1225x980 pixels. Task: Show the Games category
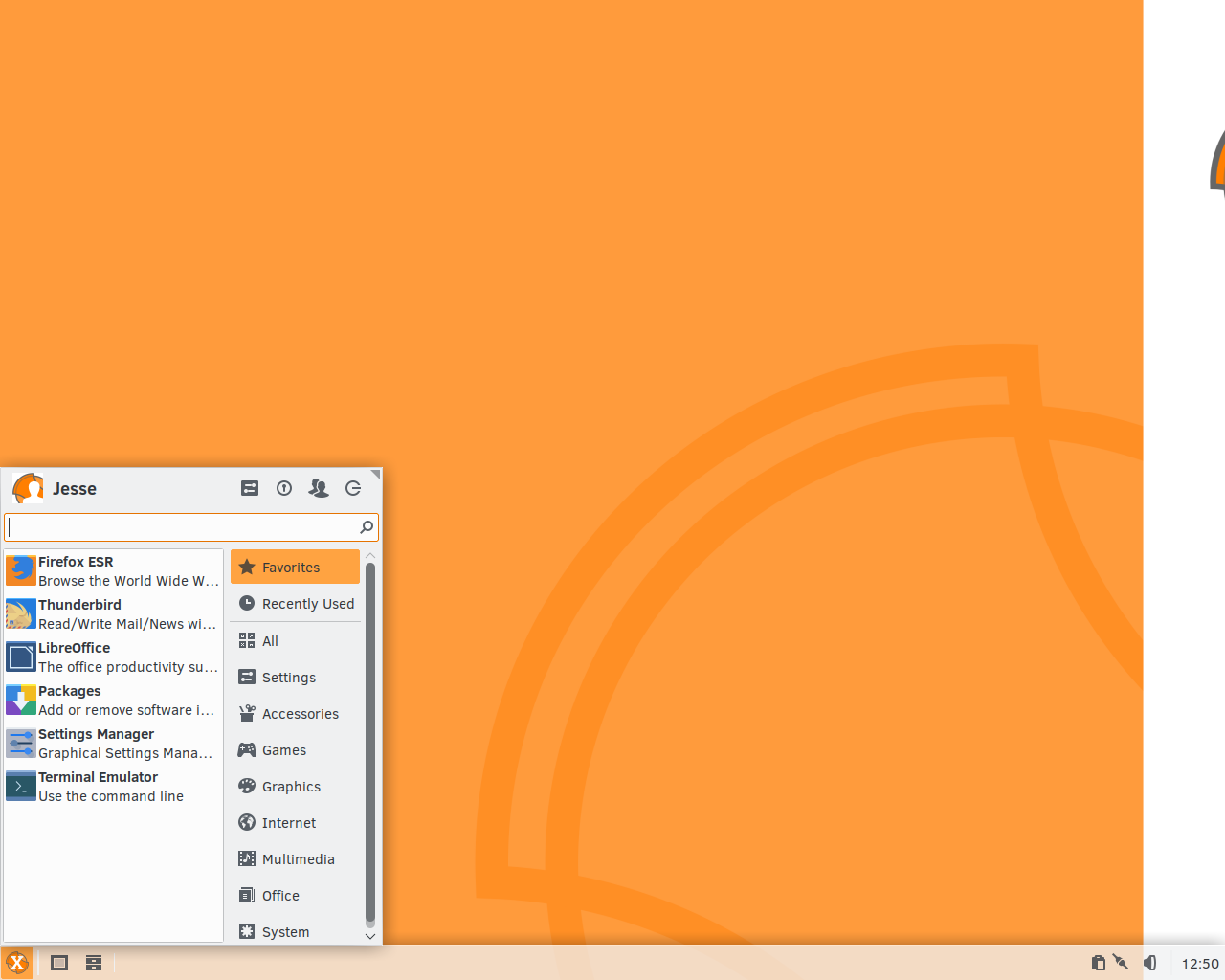(x=295, y=750)
